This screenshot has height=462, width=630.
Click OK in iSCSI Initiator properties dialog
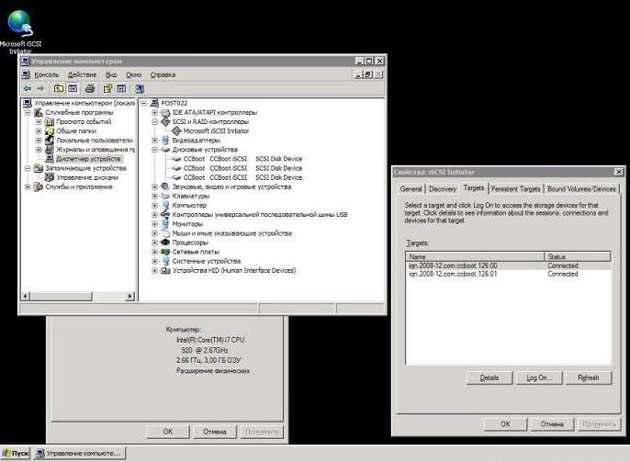pyautogui.click(x=505, y=424)
